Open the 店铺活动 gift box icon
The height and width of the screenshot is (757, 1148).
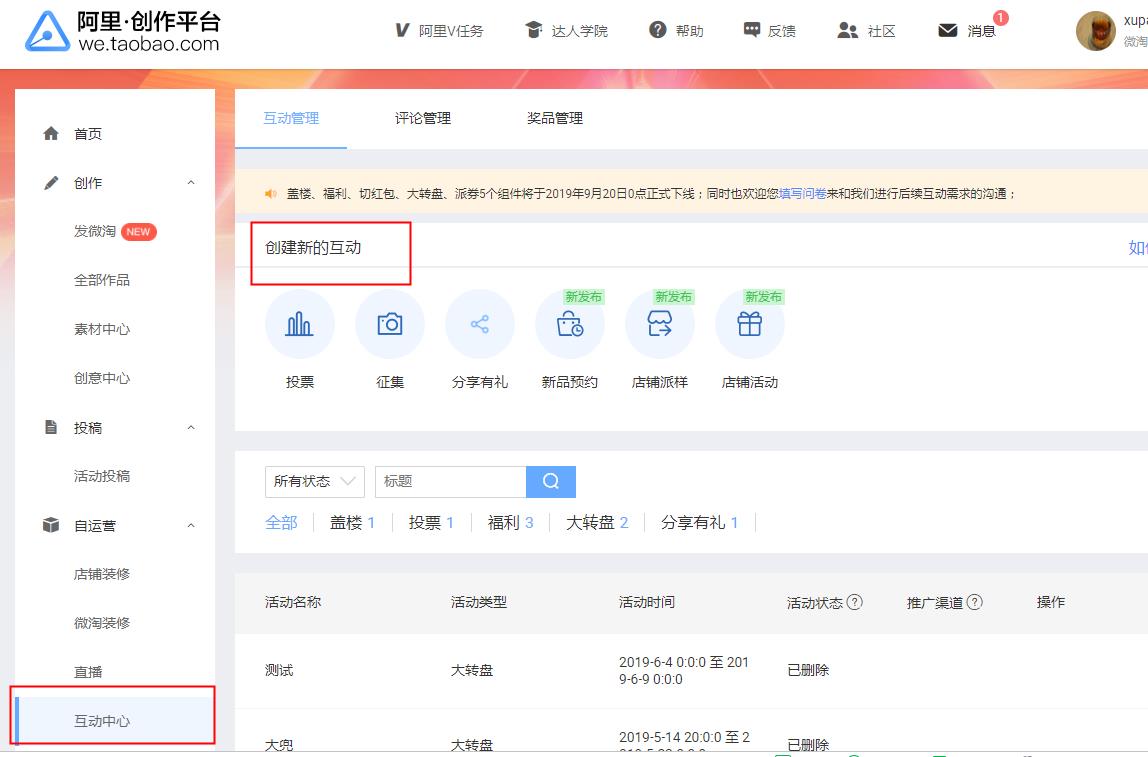coord(749,324)
